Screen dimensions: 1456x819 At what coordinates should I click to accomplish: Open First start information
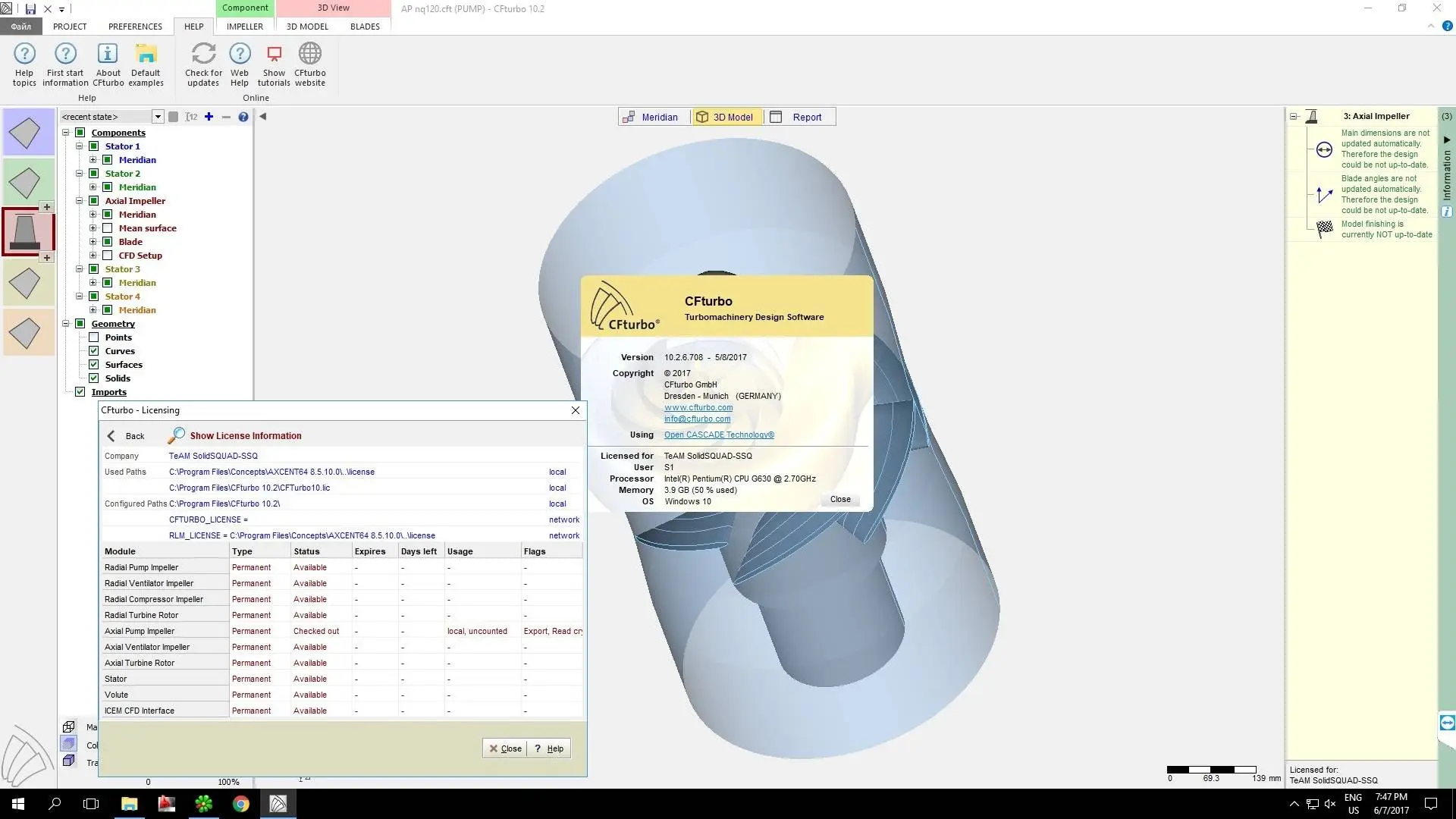point(65,64)
